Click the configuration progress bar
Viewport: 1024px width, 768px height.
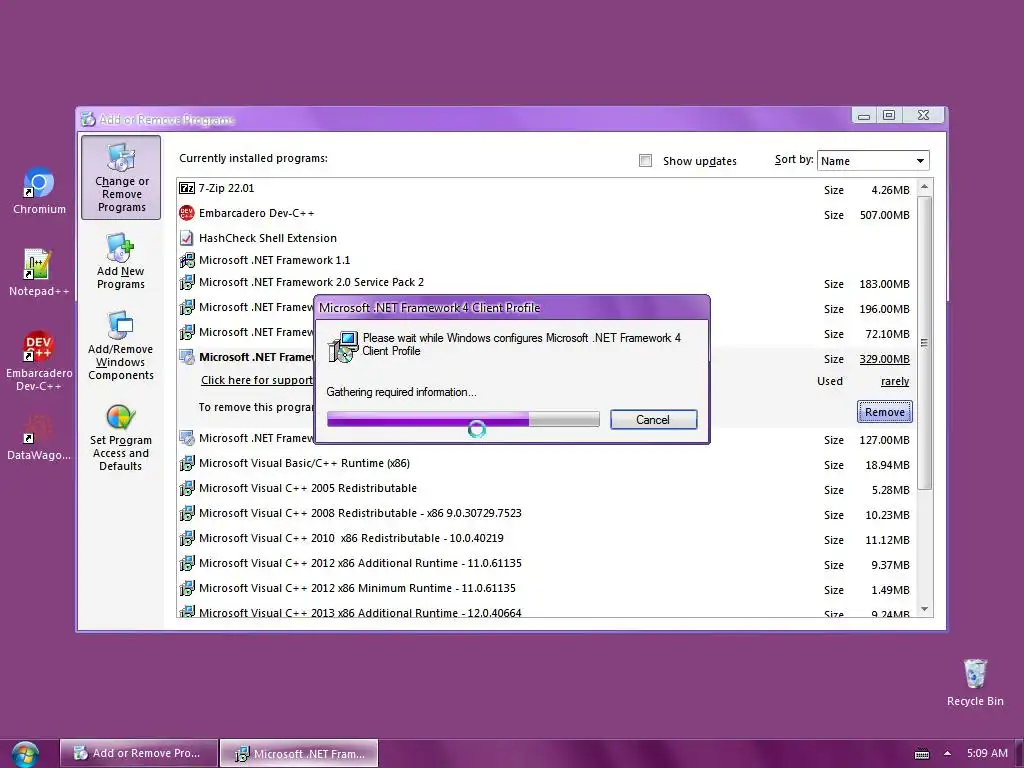[463, 419]
